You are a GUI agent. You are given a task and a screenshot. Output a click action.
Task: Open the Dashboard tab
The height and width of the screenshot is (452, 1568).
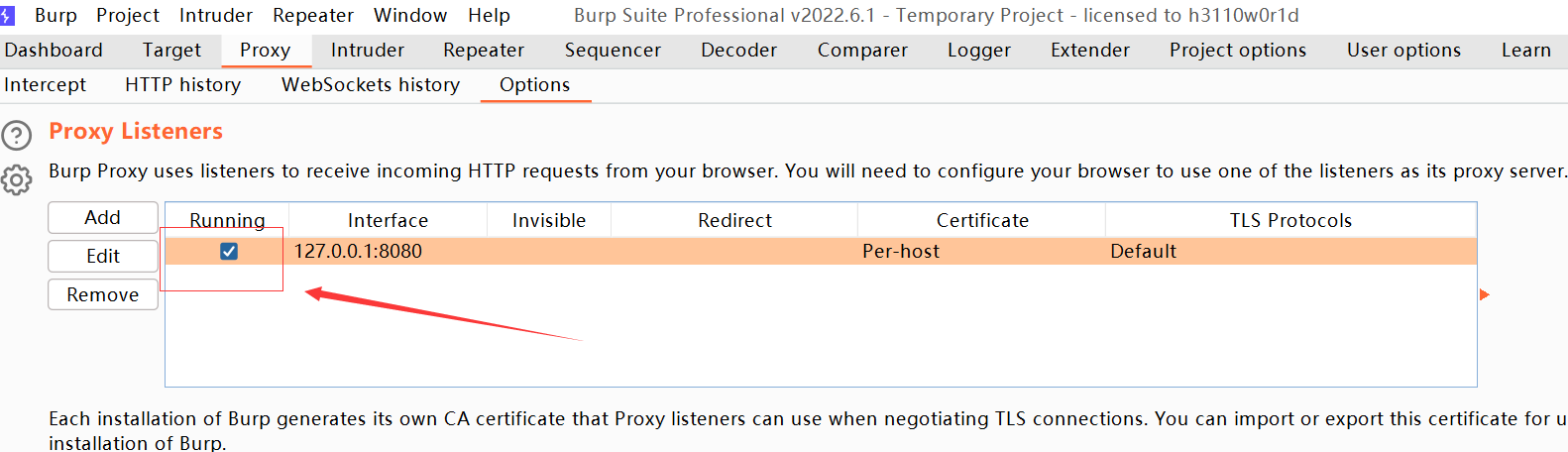coord(54,50)
